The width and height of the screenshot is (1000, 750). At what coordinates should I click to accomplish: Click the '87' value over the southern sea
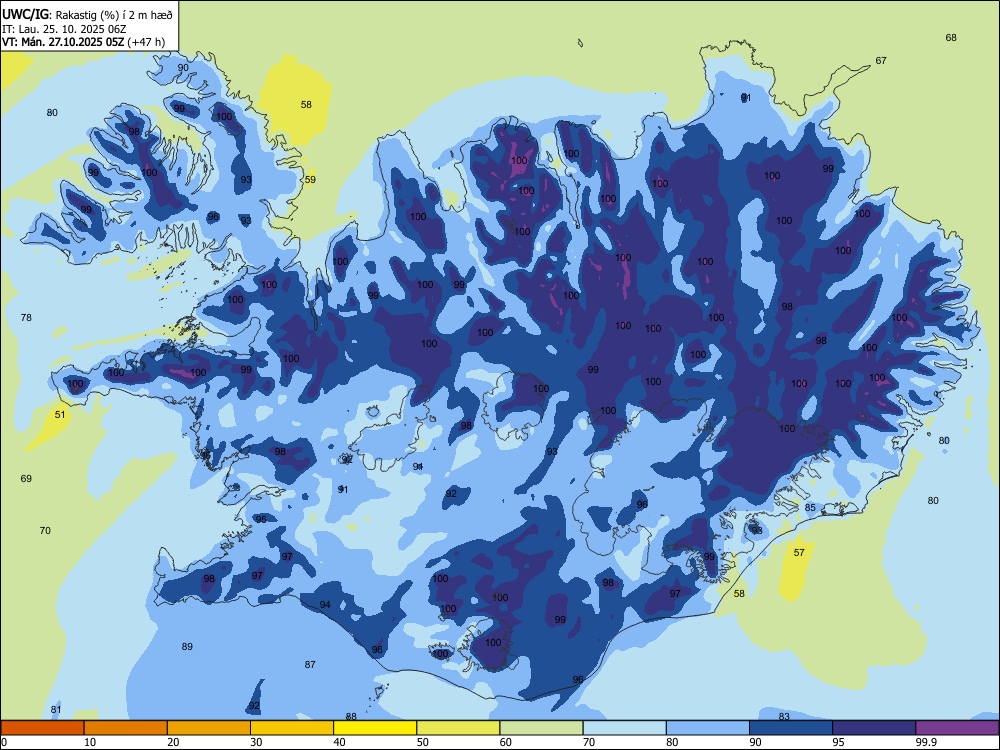pyautogui.click(x=310, y=665)
